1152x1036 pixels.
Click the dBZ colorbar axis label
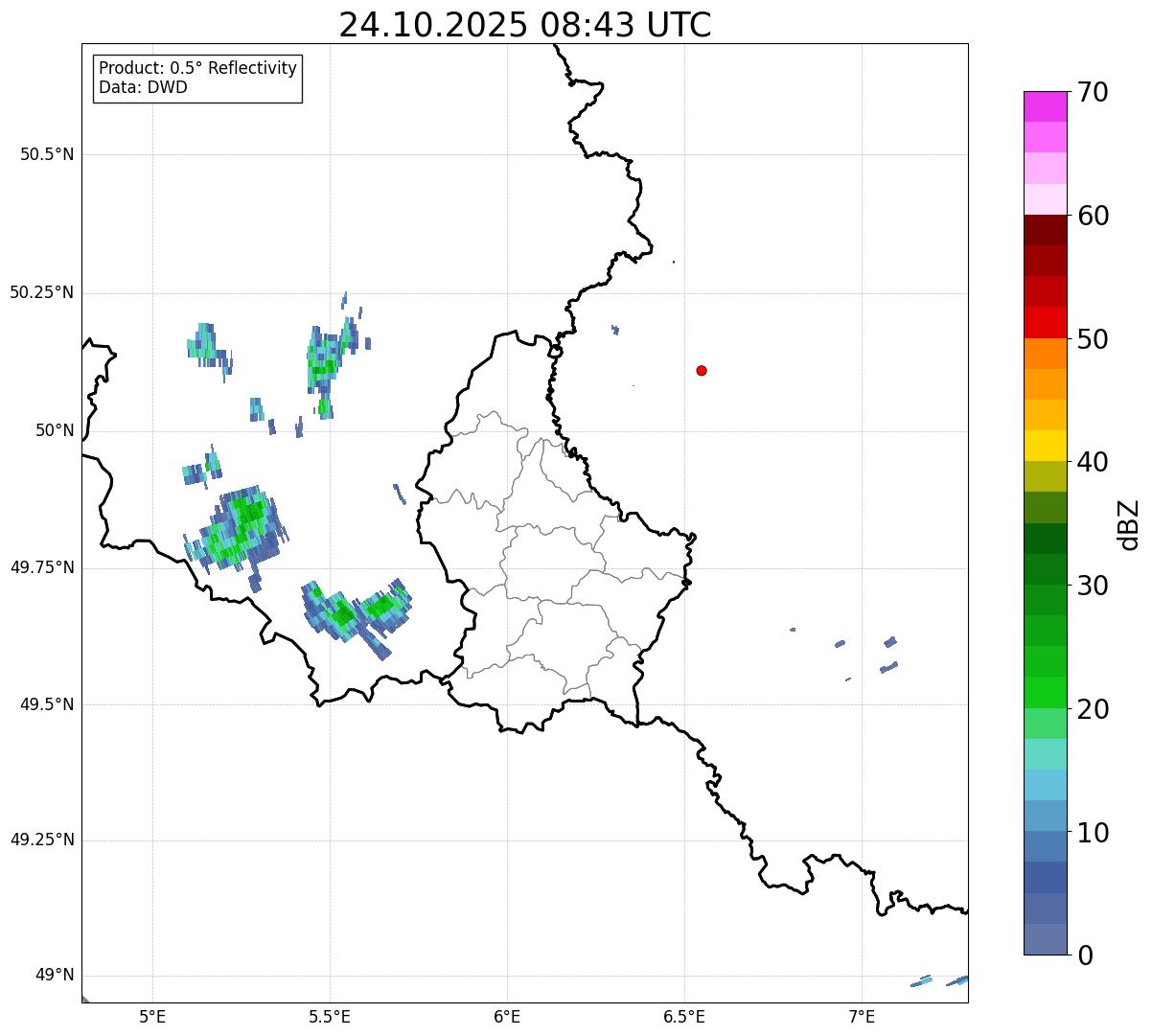pyautogui.click(x=1129, y=524)
